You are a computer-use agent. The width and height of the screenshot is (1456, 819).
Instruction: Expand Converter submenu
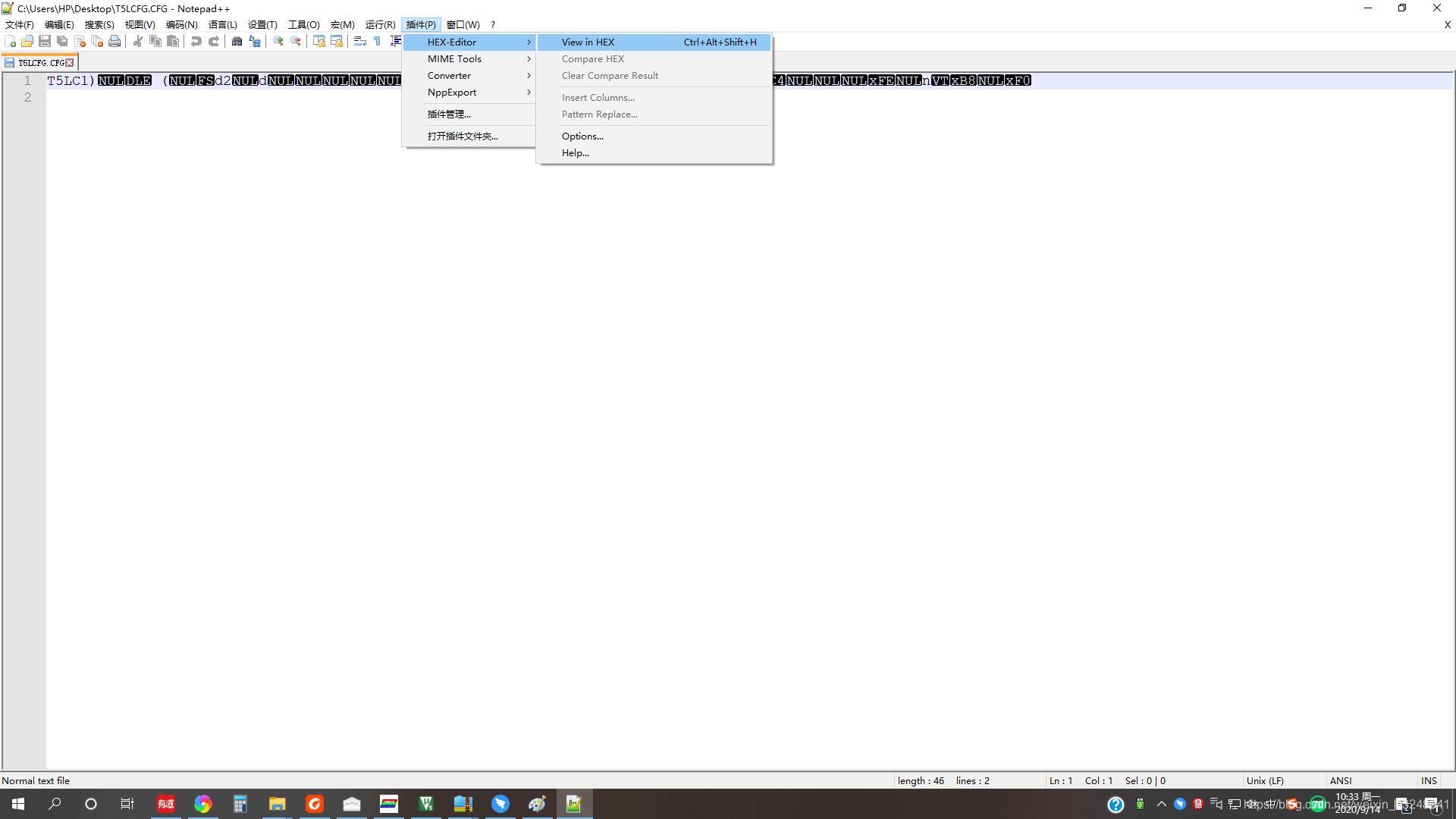[x=470, y=75]
